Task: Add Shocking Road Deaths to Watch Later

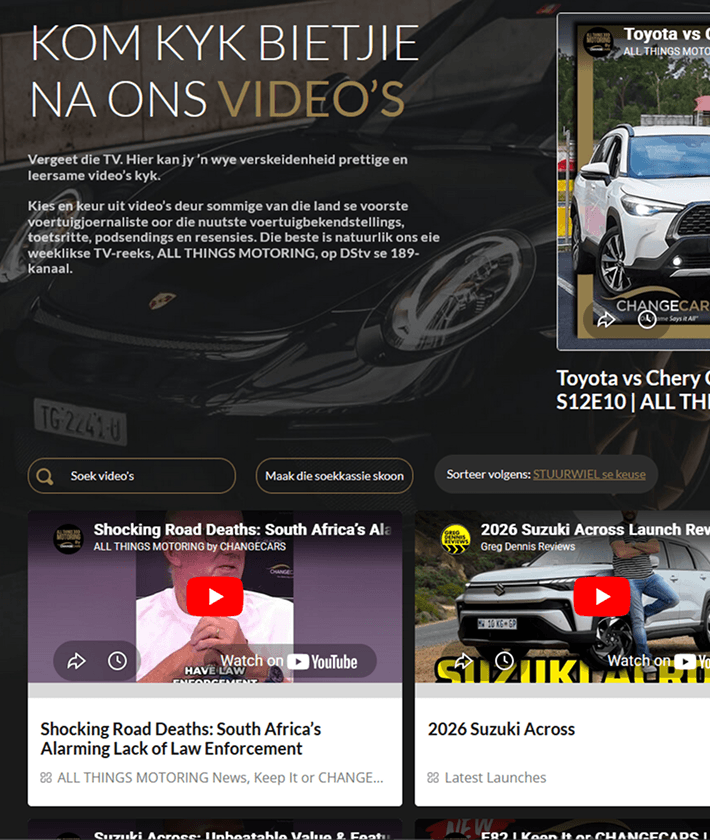Action: point(117,661)
